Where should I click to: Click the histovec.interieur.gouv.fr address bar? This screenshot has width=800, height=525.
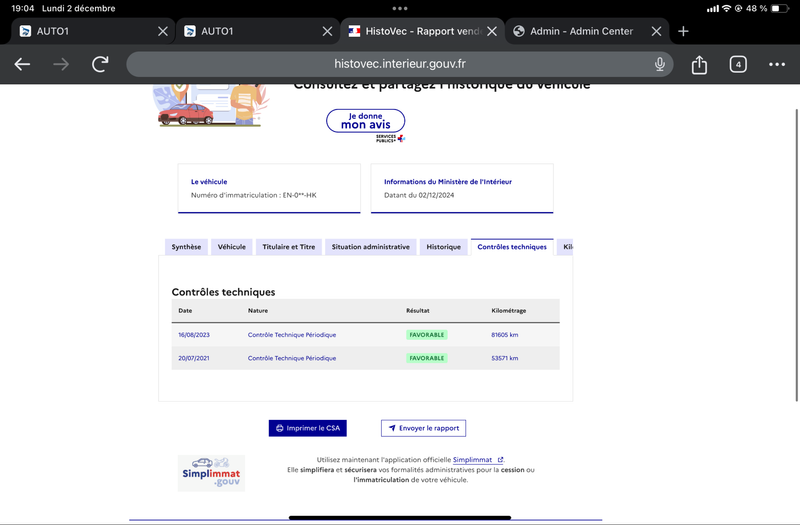[399, 64]
